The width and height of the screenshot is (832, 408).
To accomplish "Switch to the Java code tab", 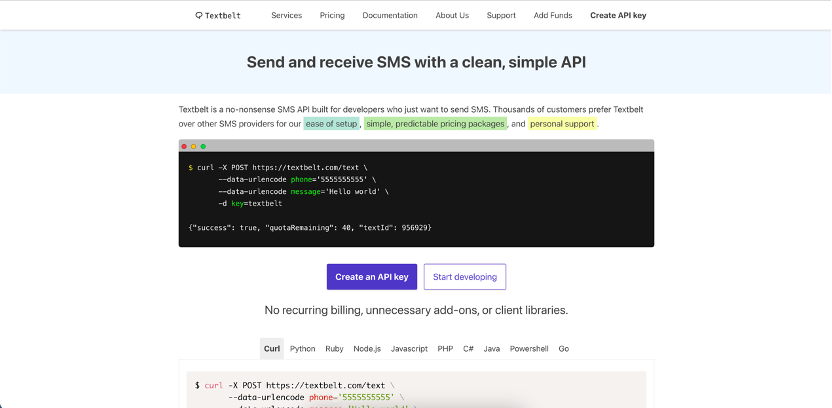I will click(x=492, y=349).
